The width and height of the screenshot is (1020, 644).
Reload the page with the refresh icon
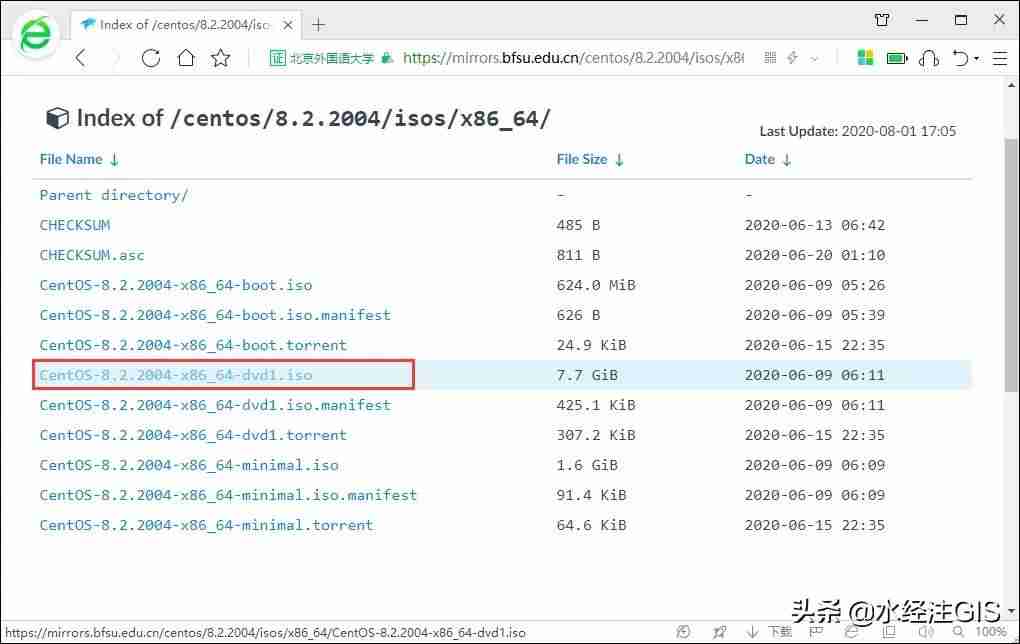tap(151, 58)
